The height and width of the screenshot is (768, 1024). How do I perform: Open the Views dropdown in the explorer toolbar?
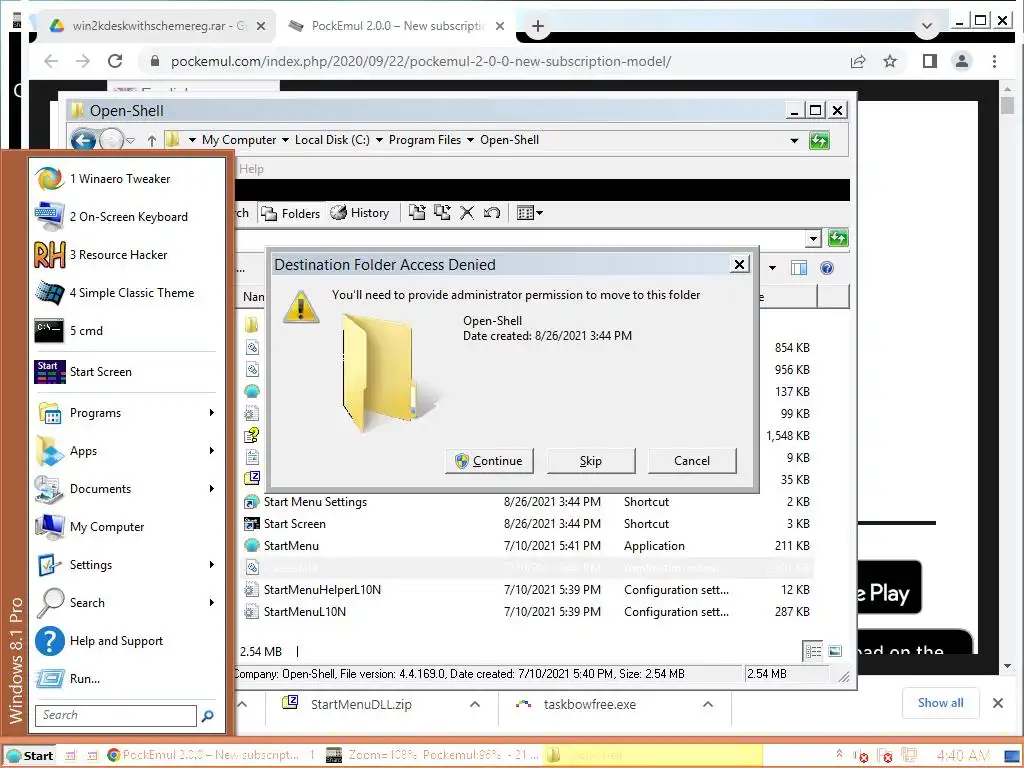coord(530,213)
